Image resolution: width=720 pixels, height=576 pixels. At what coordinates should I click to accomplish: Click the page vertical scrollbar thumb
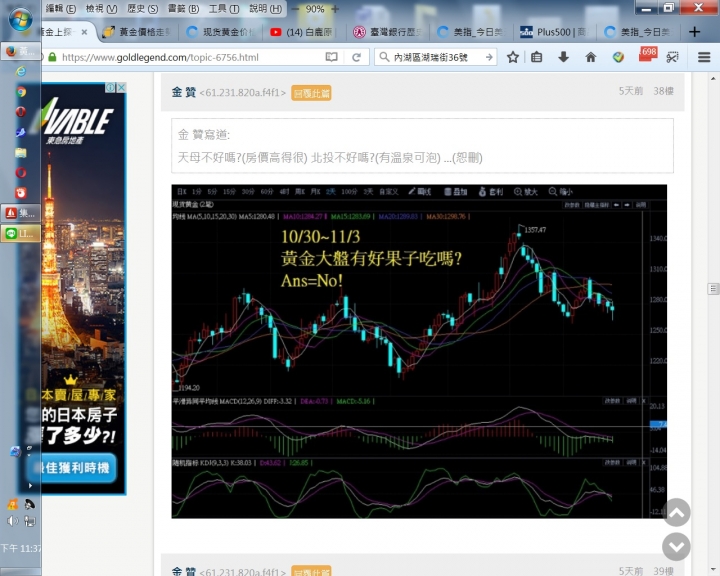coord(713,288)
